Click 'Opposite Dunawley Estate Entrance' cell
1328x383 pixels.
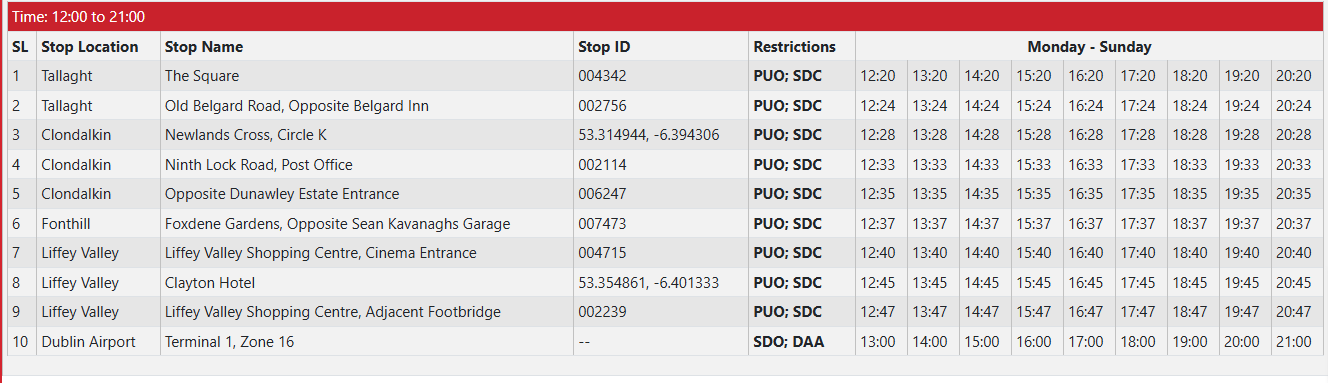(x=282, y=194)
